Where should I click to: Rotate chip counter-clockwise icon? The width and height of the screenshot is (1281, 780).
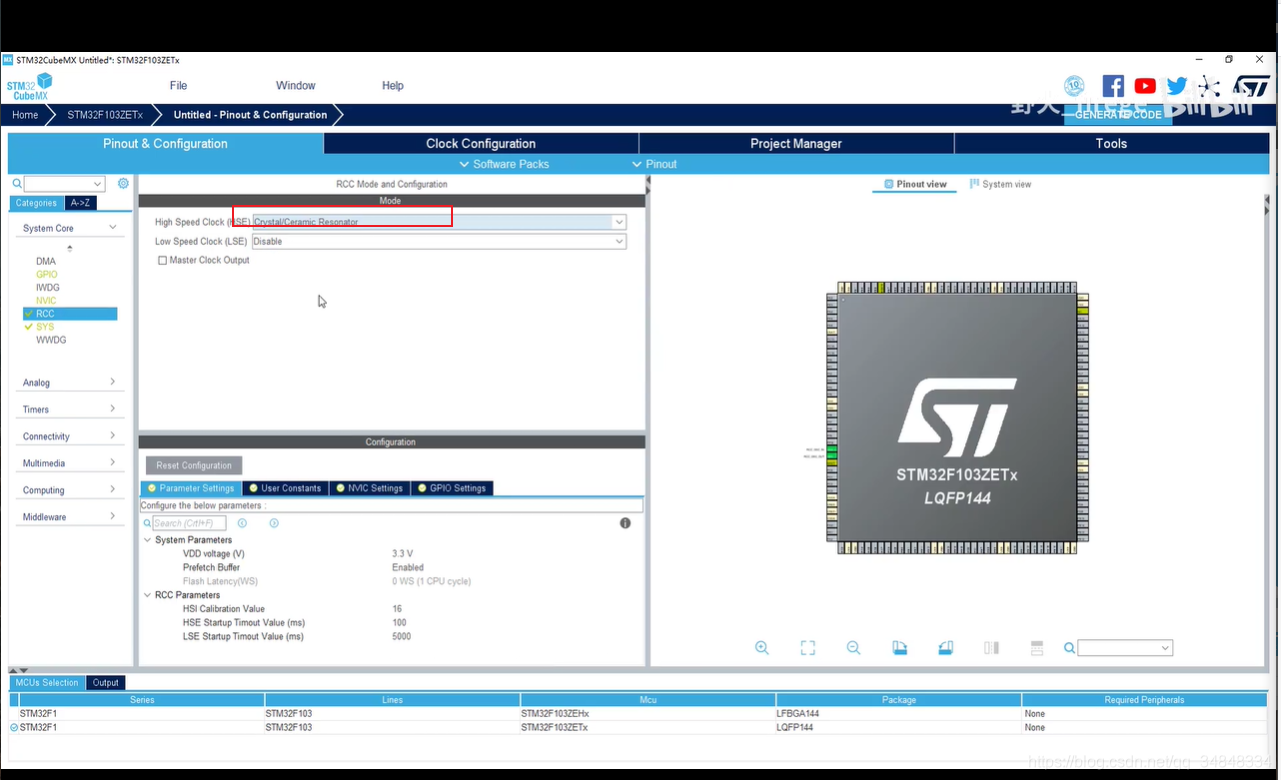(946, 648)
